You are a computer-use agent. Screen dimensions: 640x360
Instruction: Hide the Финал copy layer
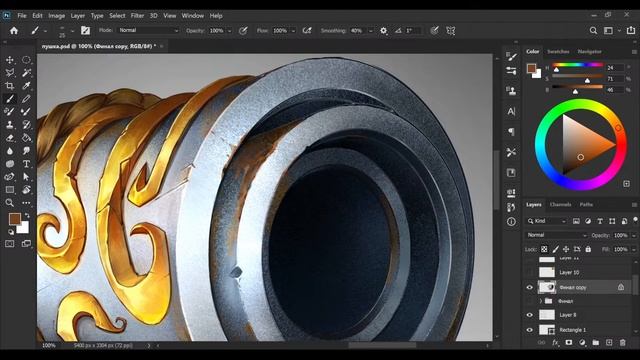(x=529, y=287)
